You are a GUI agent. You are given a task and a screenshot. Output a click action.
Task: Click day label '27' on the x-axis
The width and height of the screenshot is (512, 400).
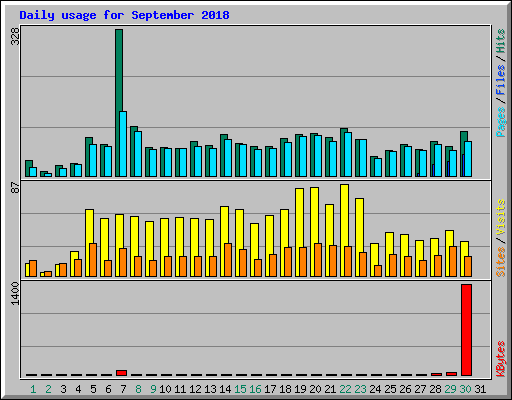click(x=420, y=389)
